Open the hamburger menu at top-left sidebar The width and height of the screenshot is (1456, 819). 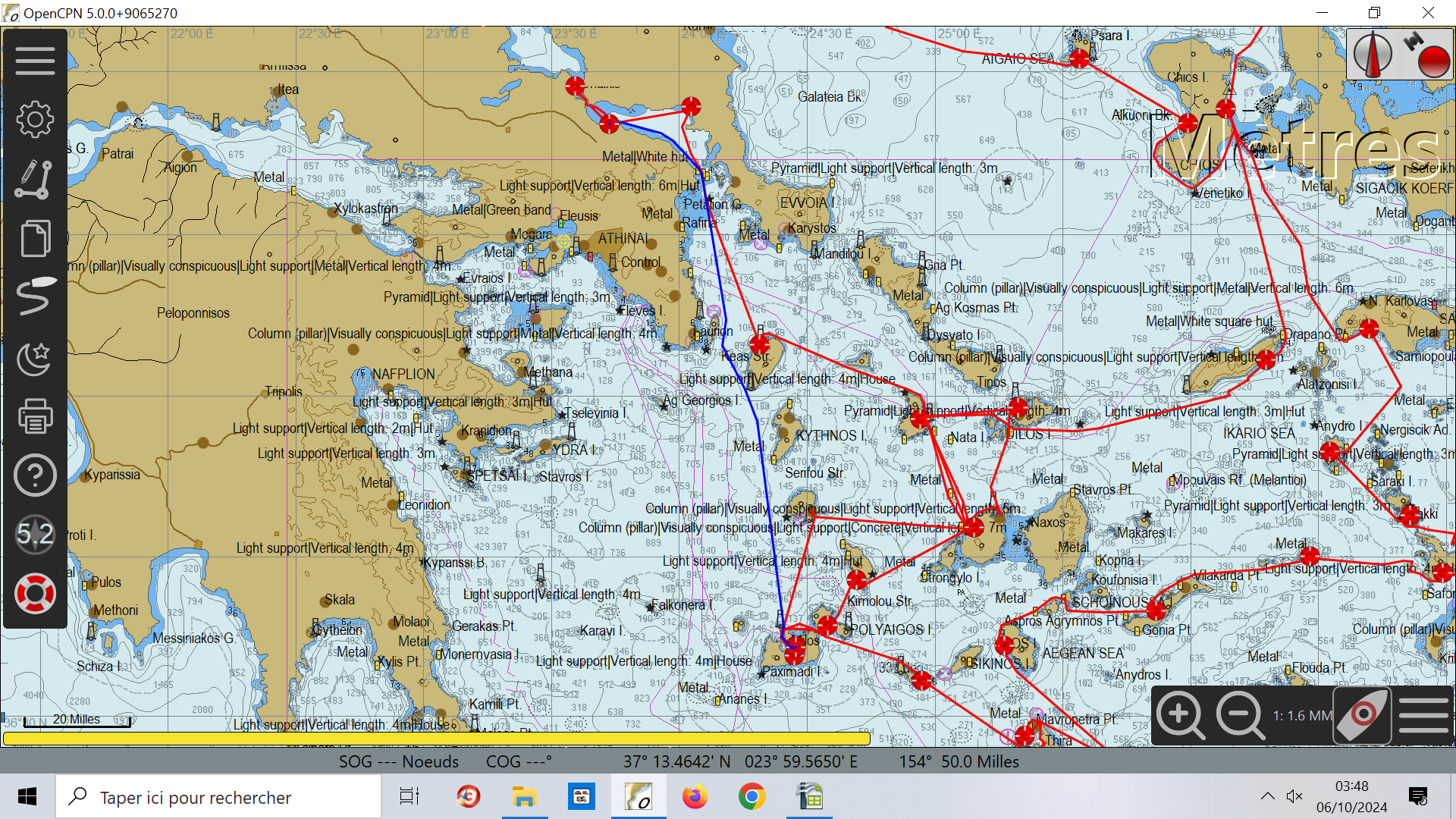point(35,61)
